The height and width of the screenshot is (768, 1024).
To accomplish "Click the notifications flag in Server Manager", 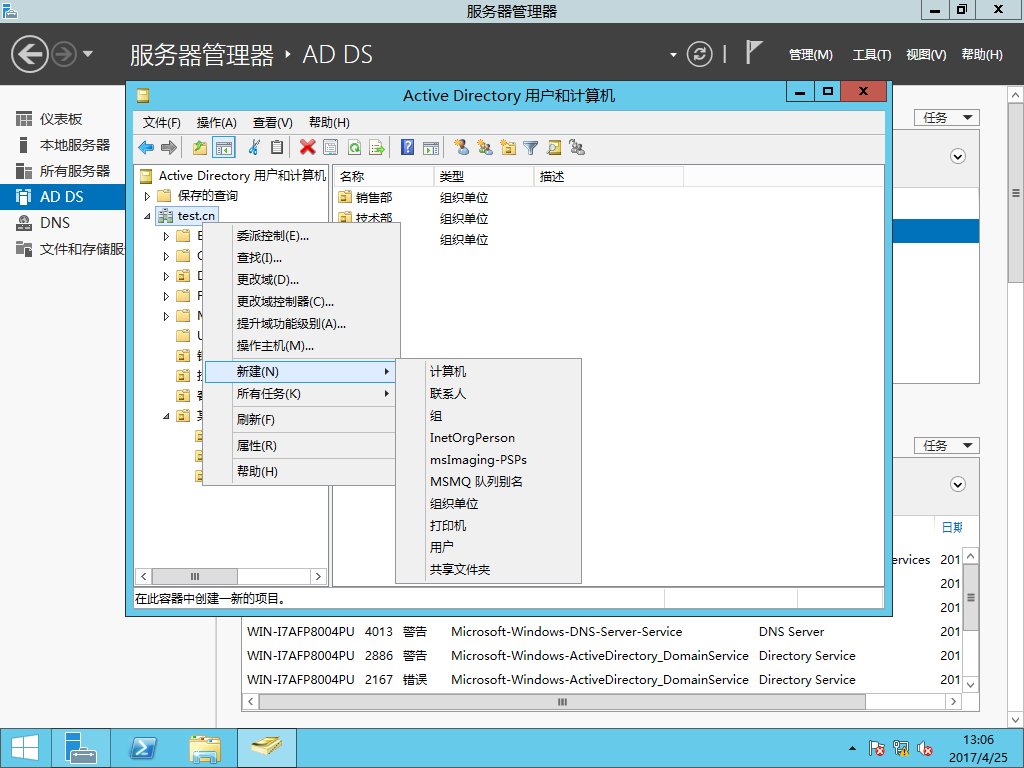I will [x=754, y=52].
